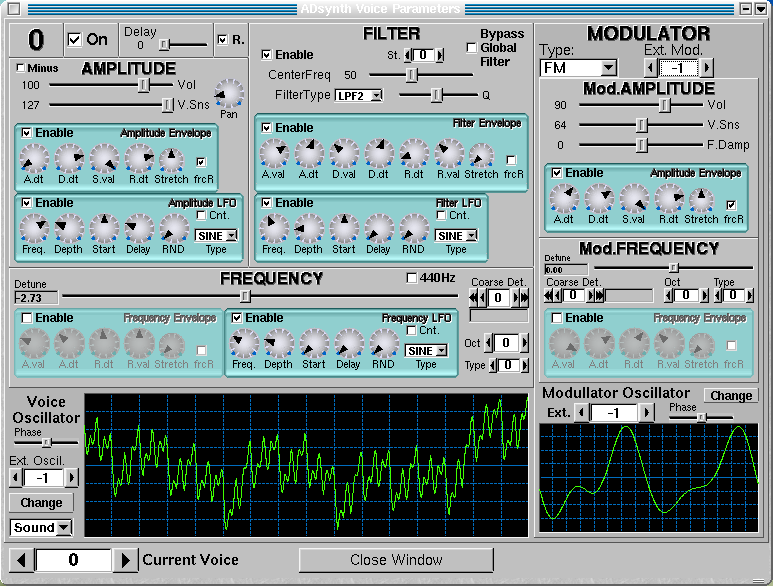Click the A.val knob in Filter Envelope
773x586 pixels.
pos(274,153)
